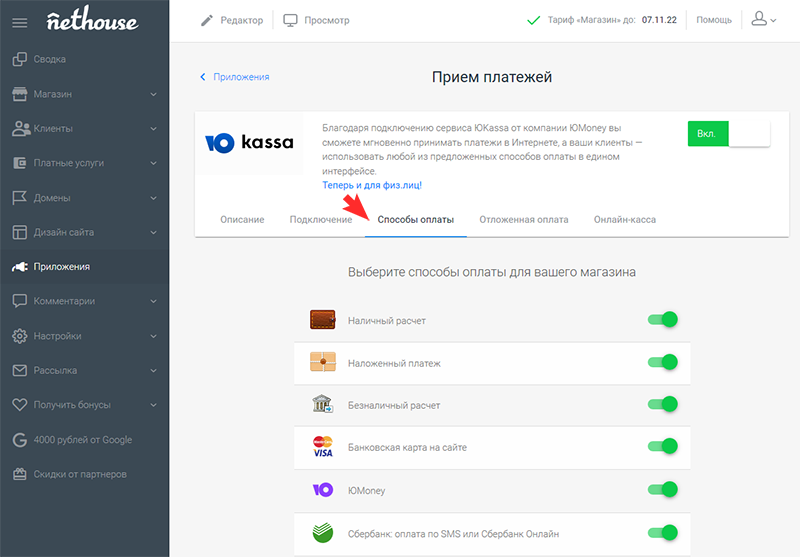Screen dimensions: 800x557
Task: Expand the Домены sidebar chevron
Action: click(x=154, y=198)
